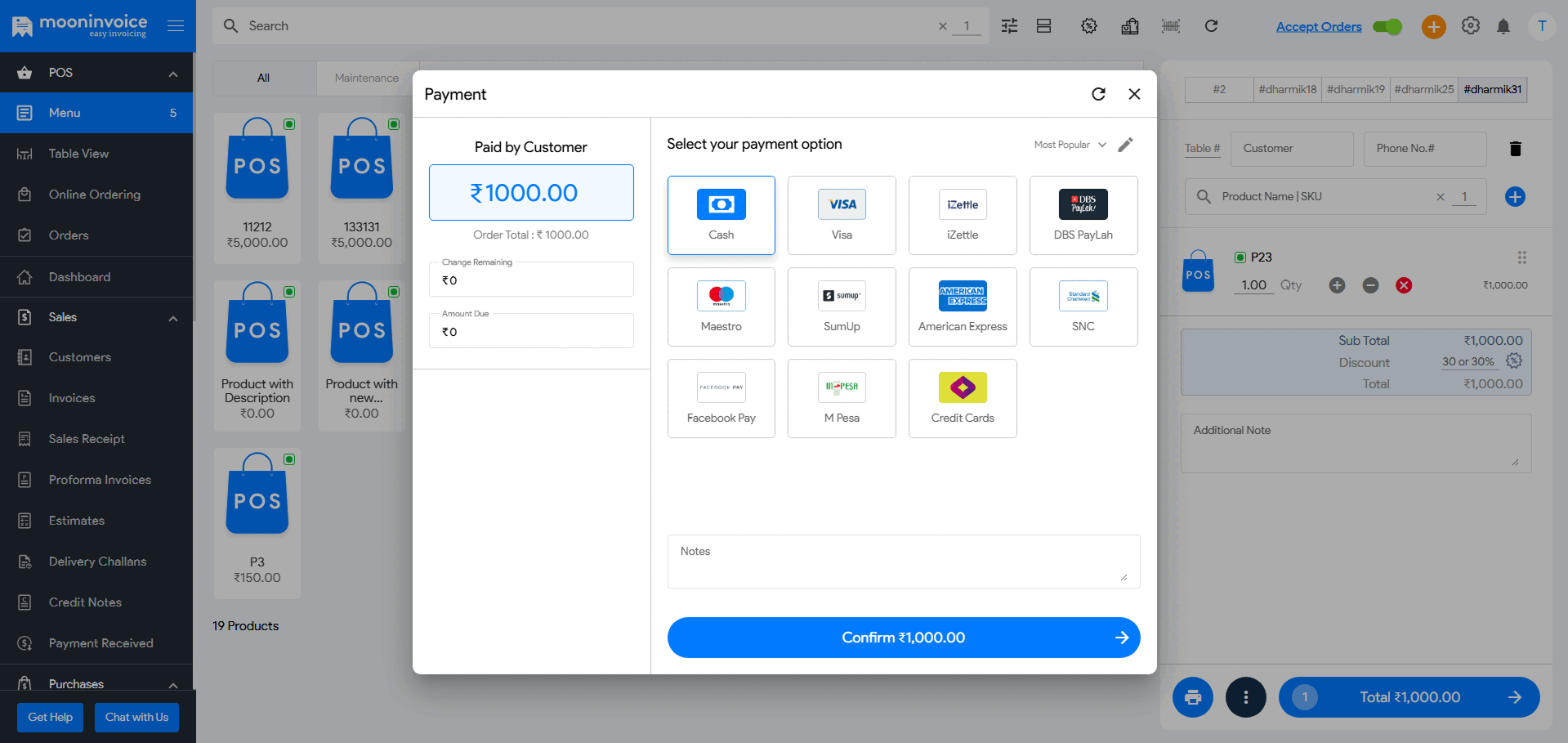Collapse the POS sidebar section
Viewport: 1568px width, 743px height.
pos(173,74)
